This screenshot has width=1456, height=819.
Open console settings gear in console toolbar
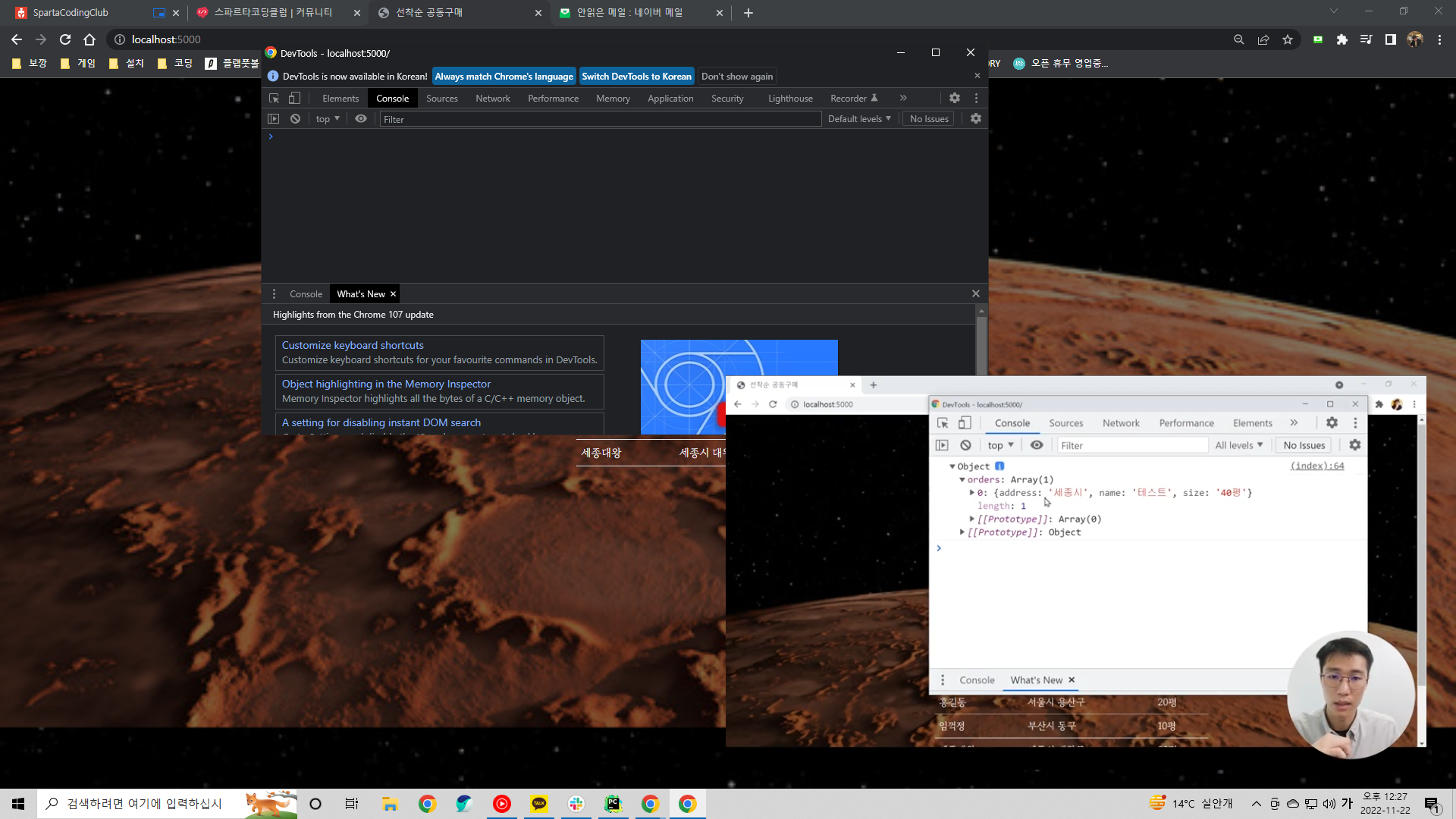point(976,119)
